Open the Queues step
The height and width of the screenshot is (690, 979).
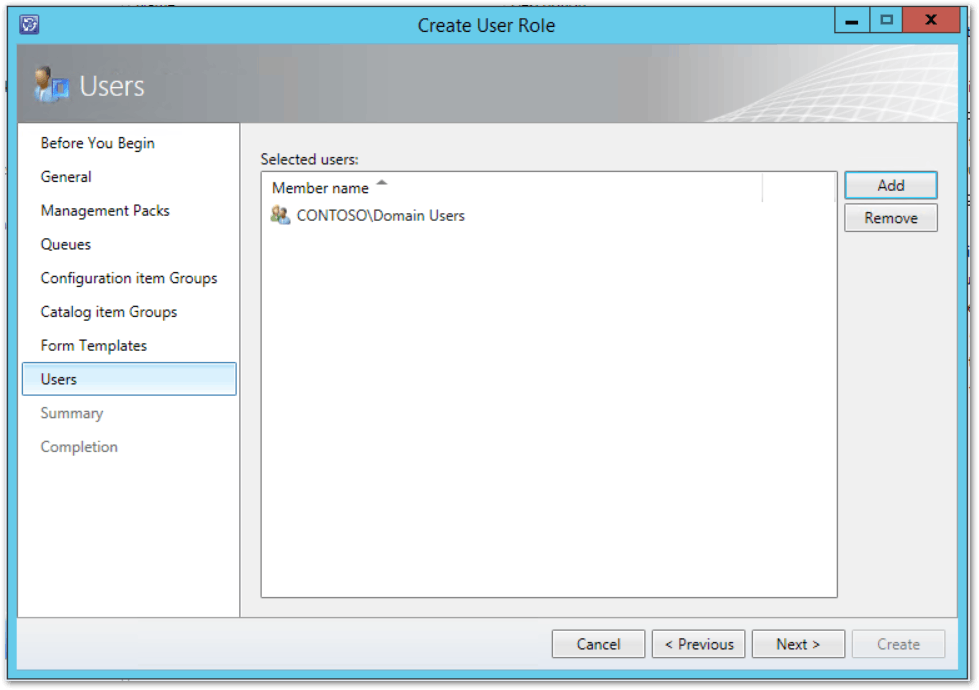[x=66, y=244]
